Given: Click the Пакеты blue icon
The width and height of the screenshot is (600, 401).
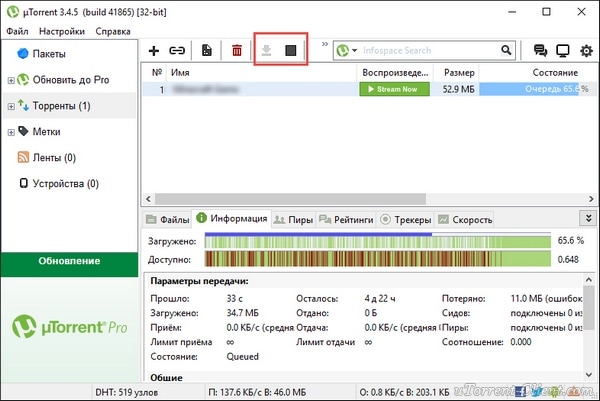Looking at the screenshot, I should click(x=23, y=54).
